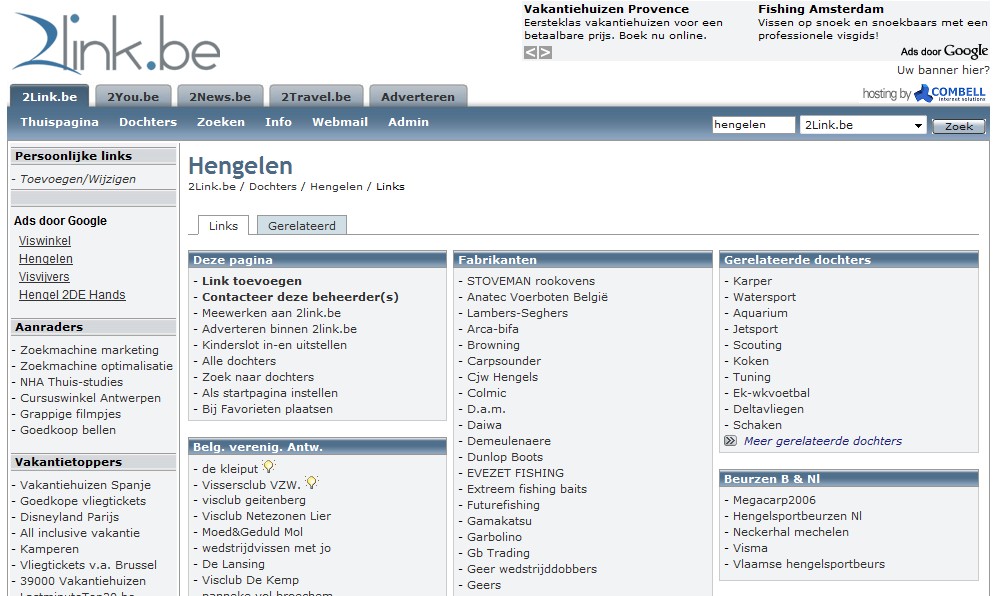
Task: Open the Visvijvers ad link
Action: click(44, 276)
